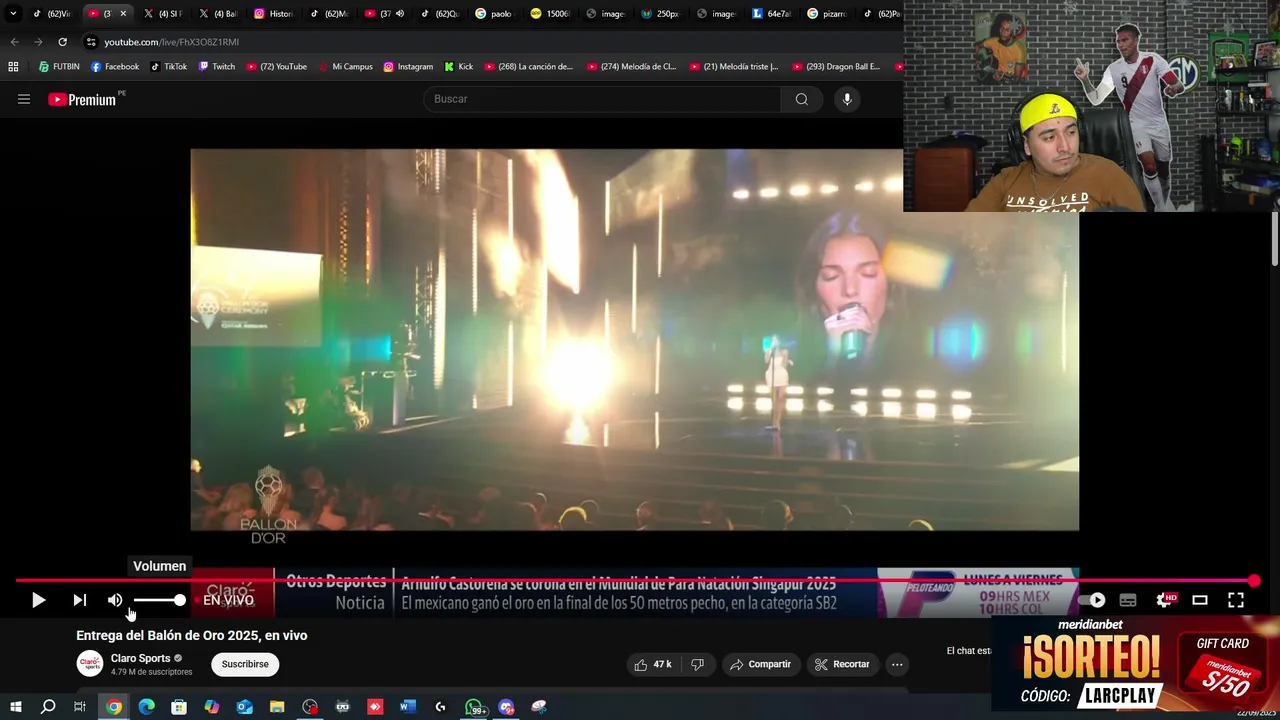Open the Kick bookmark
The image size is (1280, 720).
[x=458, y=67]
